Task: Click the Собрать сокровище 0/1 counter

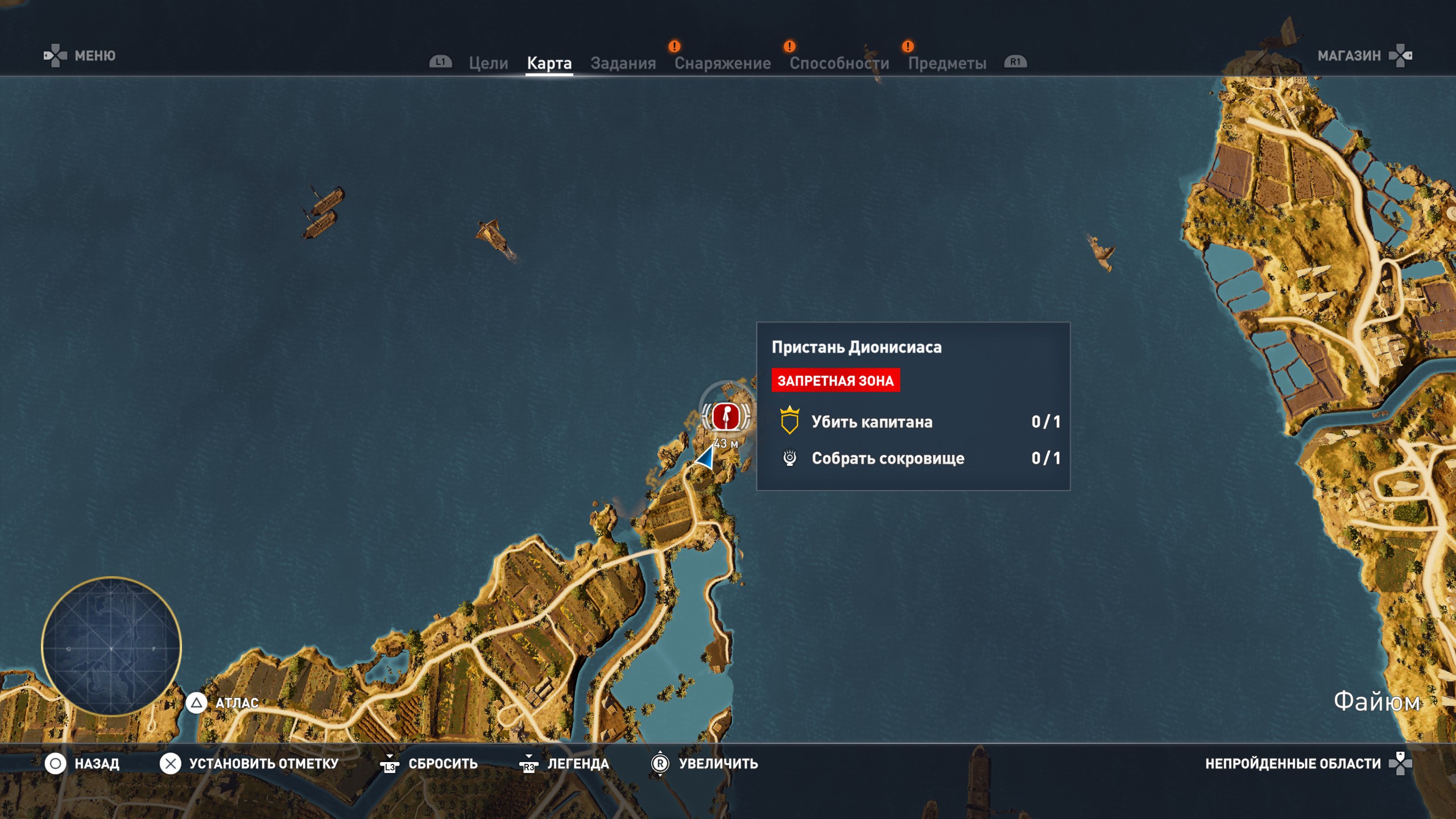Action: point(1045,458)
